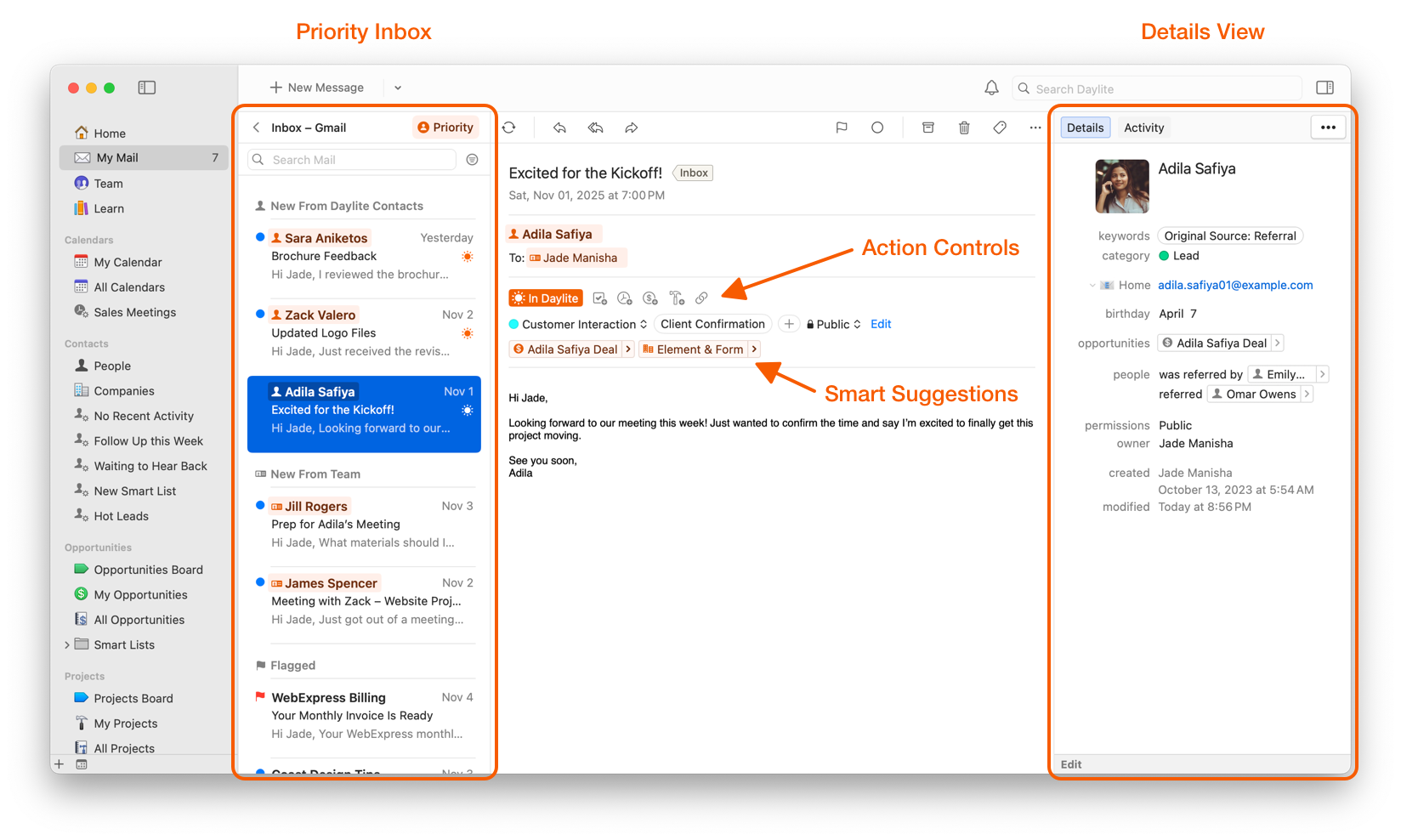The width and height of the screenshot is (1401, 840).
Task: Expand the Smart Lists folder
Action: click(67, 645)
